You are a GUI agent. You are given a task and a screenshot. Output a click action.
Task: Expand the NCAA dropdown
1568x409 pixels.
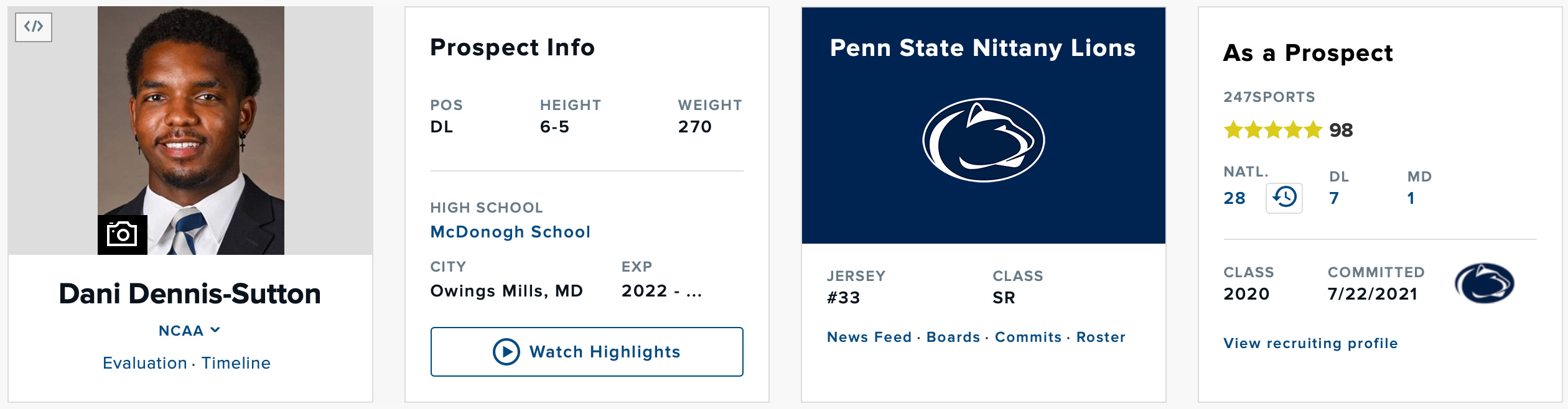tap(189, 331)
